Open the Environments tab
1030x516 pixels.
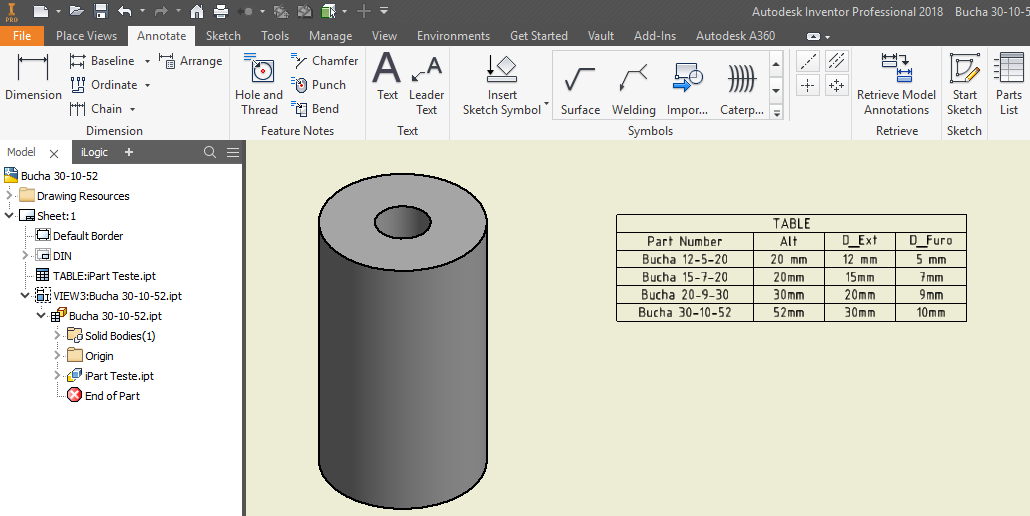[x=453, y=35]
